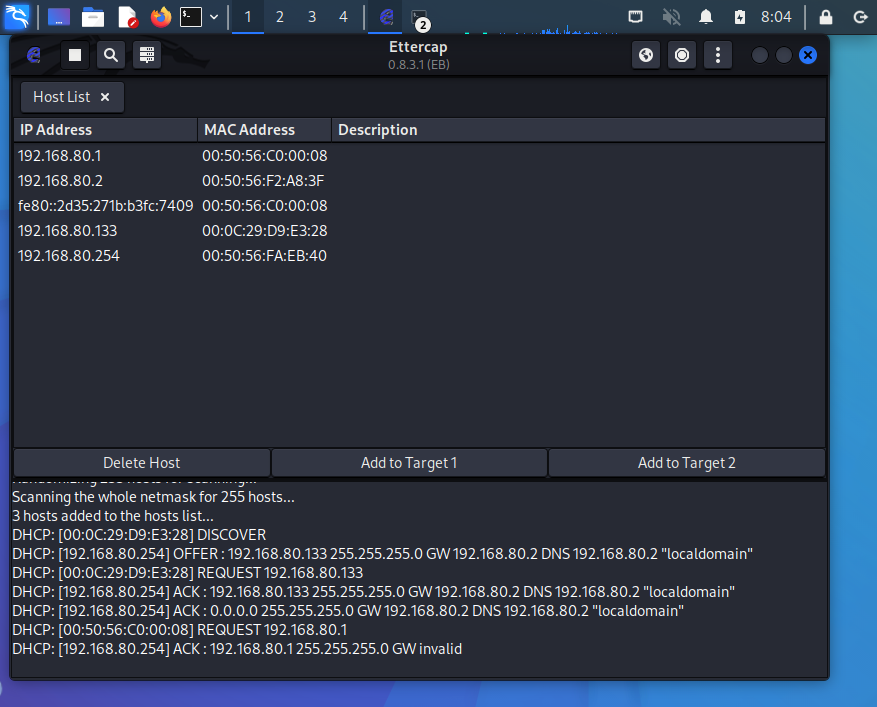This screenshot has width=877, height=707.
Task: Select host 192.168.80.1 row
Action: (x=419, y=155)
